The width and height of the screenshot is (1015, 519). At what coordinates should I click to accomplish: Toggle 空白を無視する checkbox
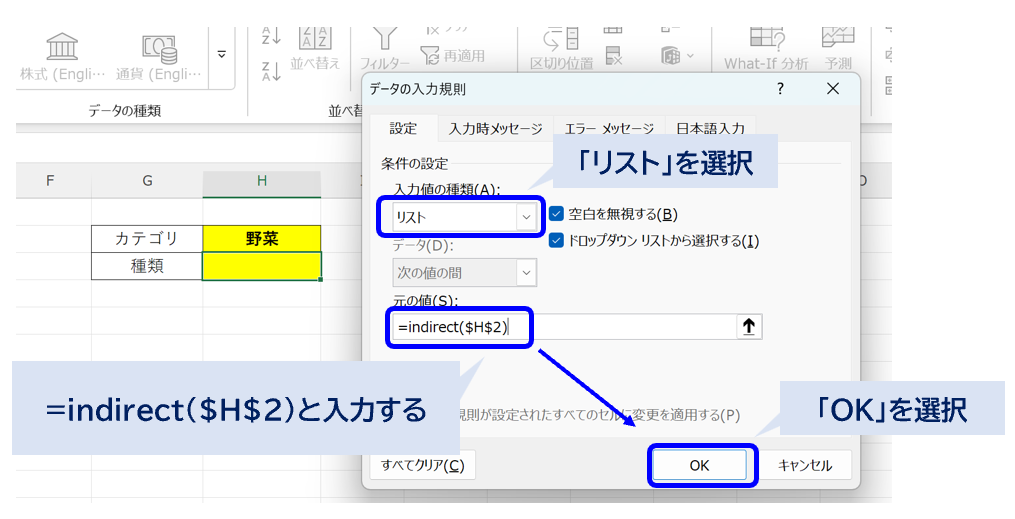pyautogui.click(x=556, y=214)
